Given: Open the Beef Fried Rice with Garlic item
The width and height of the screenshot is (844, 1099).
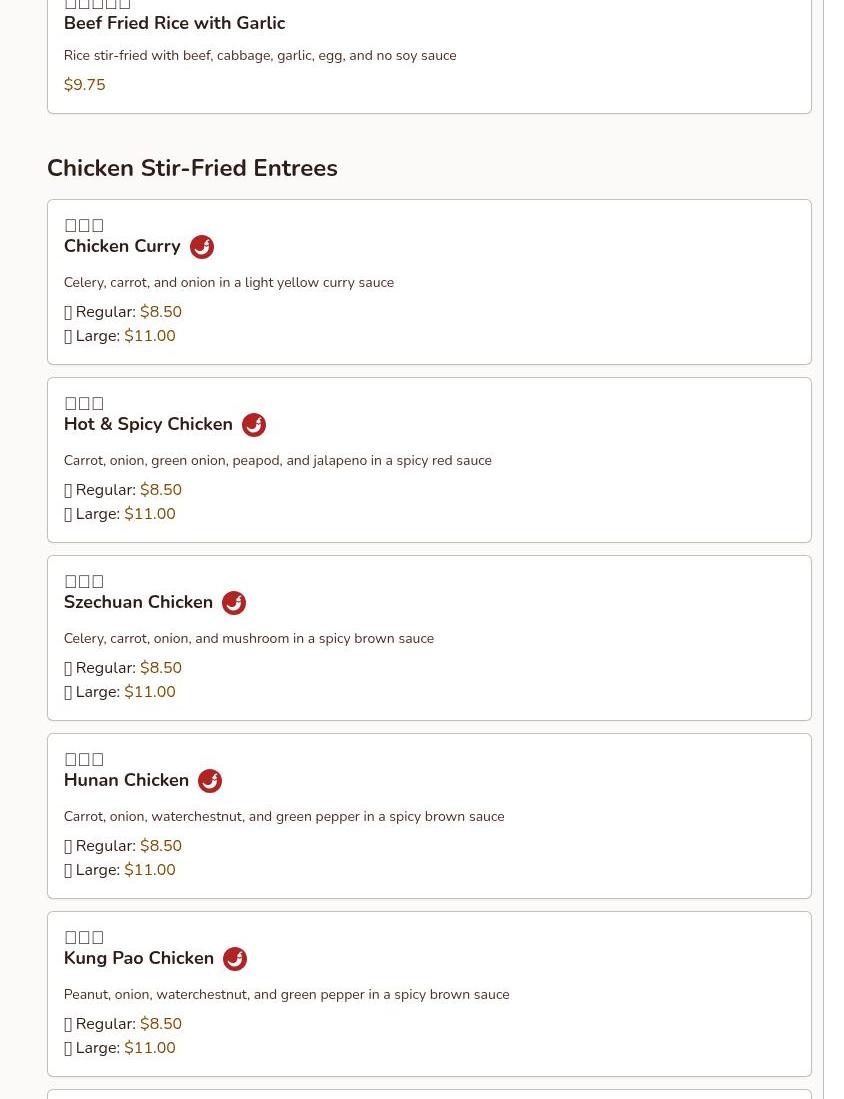Looking at the screenshot, I should 174,23.
